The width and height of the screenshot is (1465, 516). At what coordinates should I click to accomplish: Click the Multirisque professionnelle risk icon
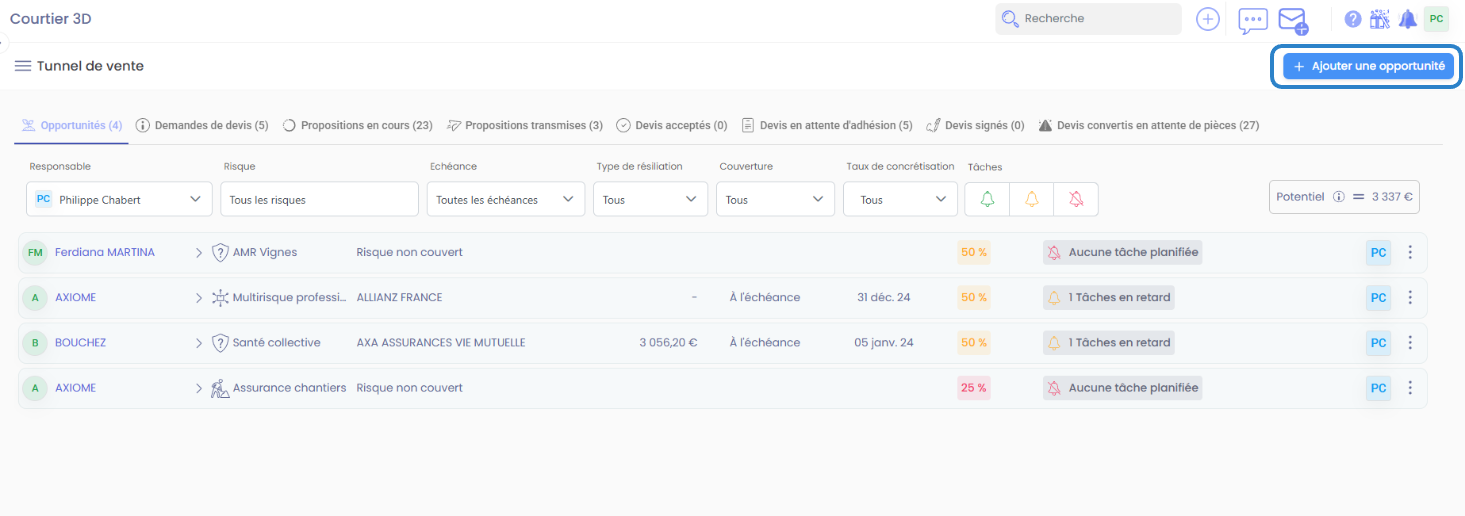220,298
